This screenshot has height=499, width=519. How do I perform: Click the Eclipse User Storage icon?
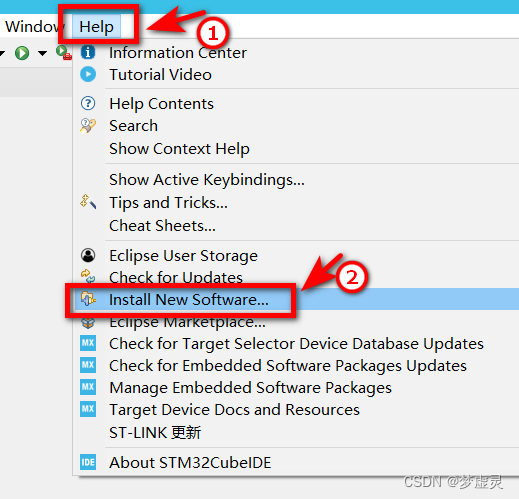click(x=88, y=255)
